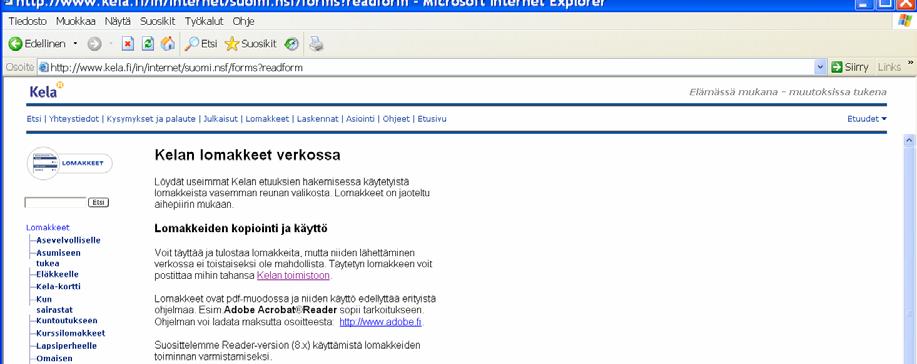917x364 pixels.
Task: Go to the Home page icon
Action: 168,44
